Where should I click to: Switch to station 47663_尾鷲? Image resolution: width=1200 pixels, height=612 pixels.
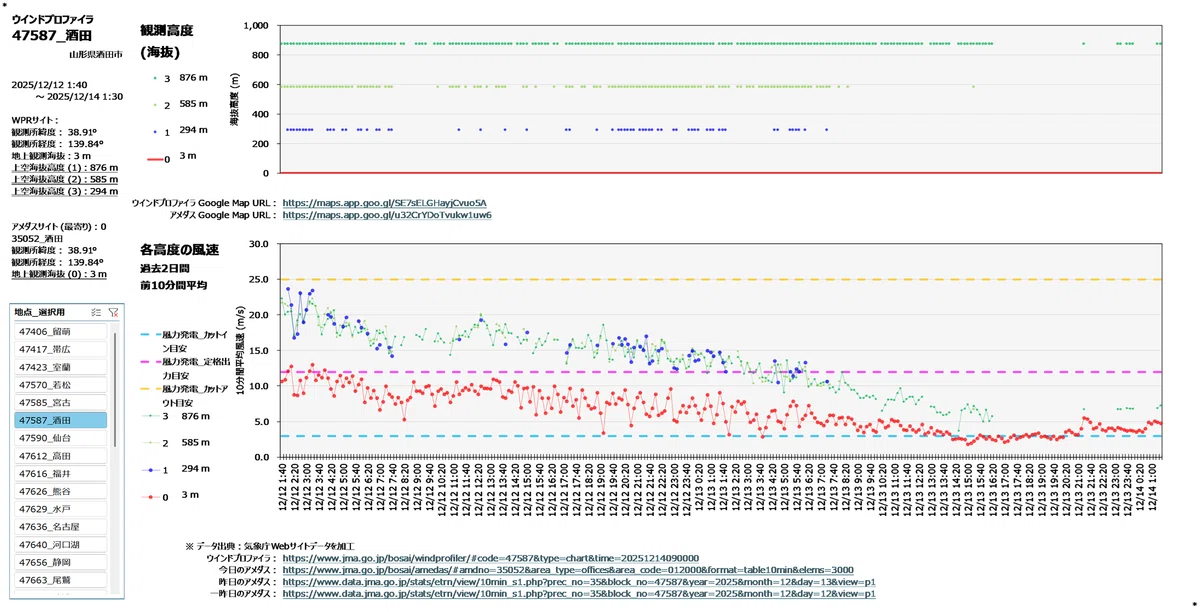click(x=60, y=580)
